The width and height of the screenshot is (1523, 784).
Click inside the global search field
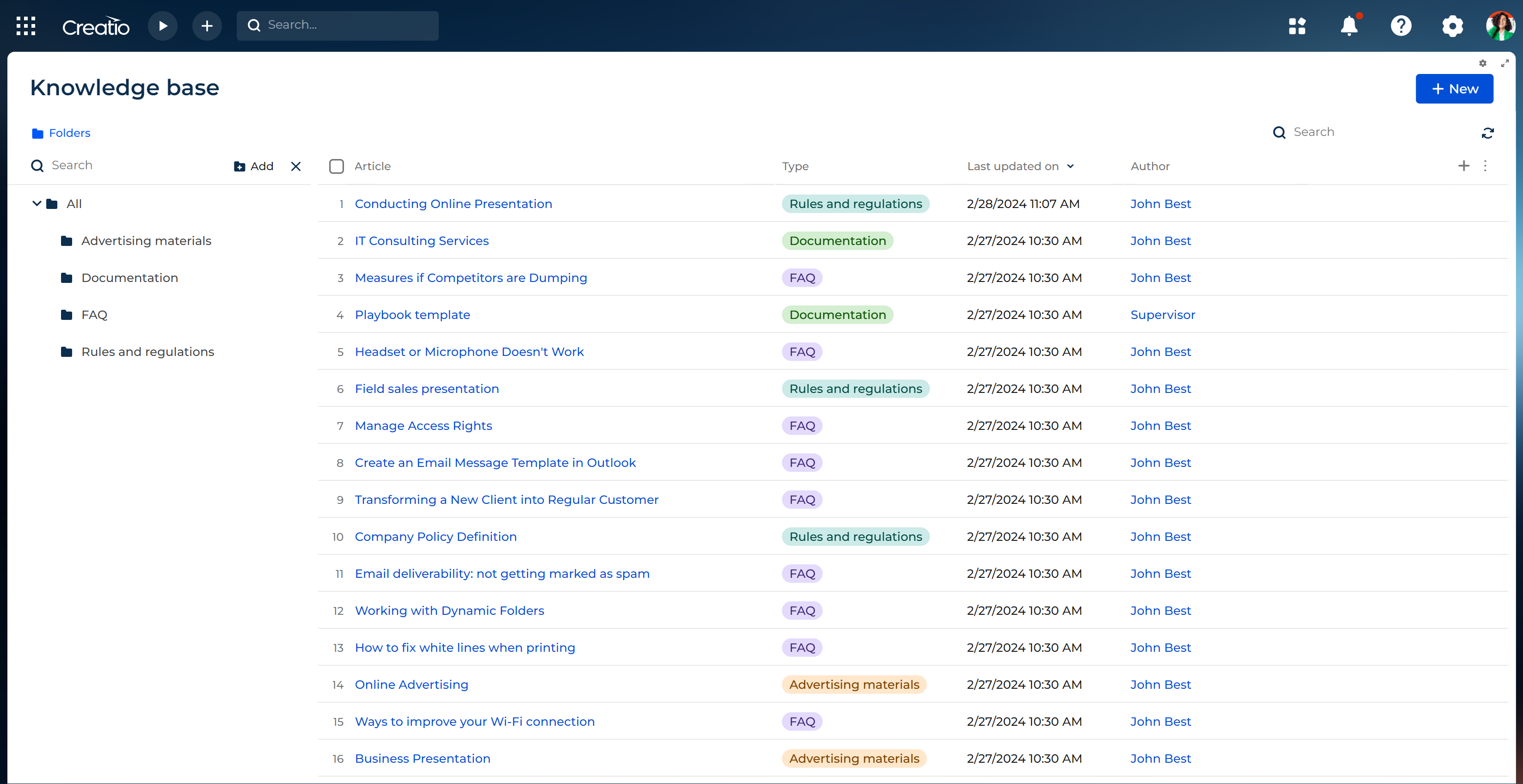(337, 25)
